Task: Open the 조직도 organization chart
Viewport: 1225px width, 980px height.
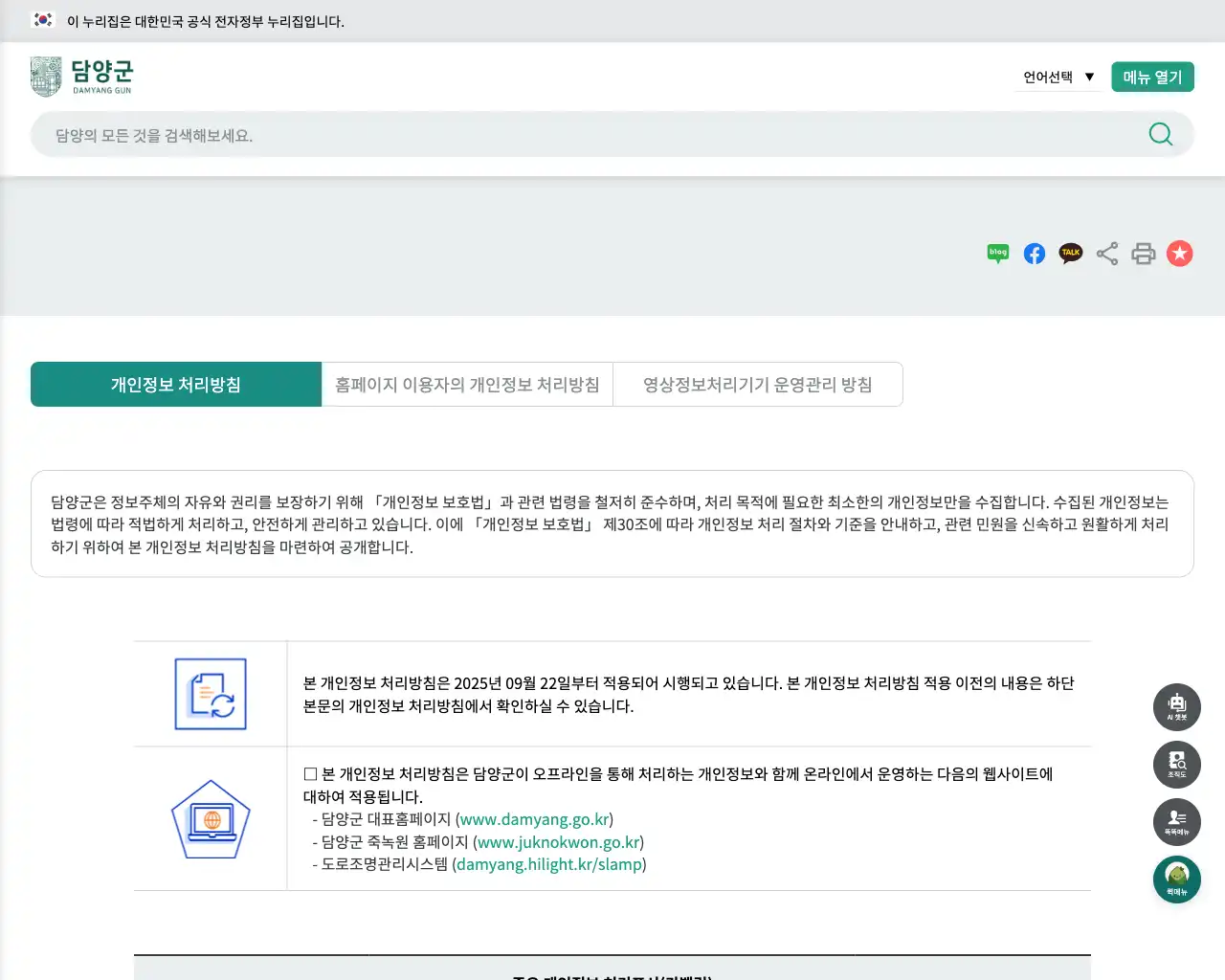Action: 1177,765
